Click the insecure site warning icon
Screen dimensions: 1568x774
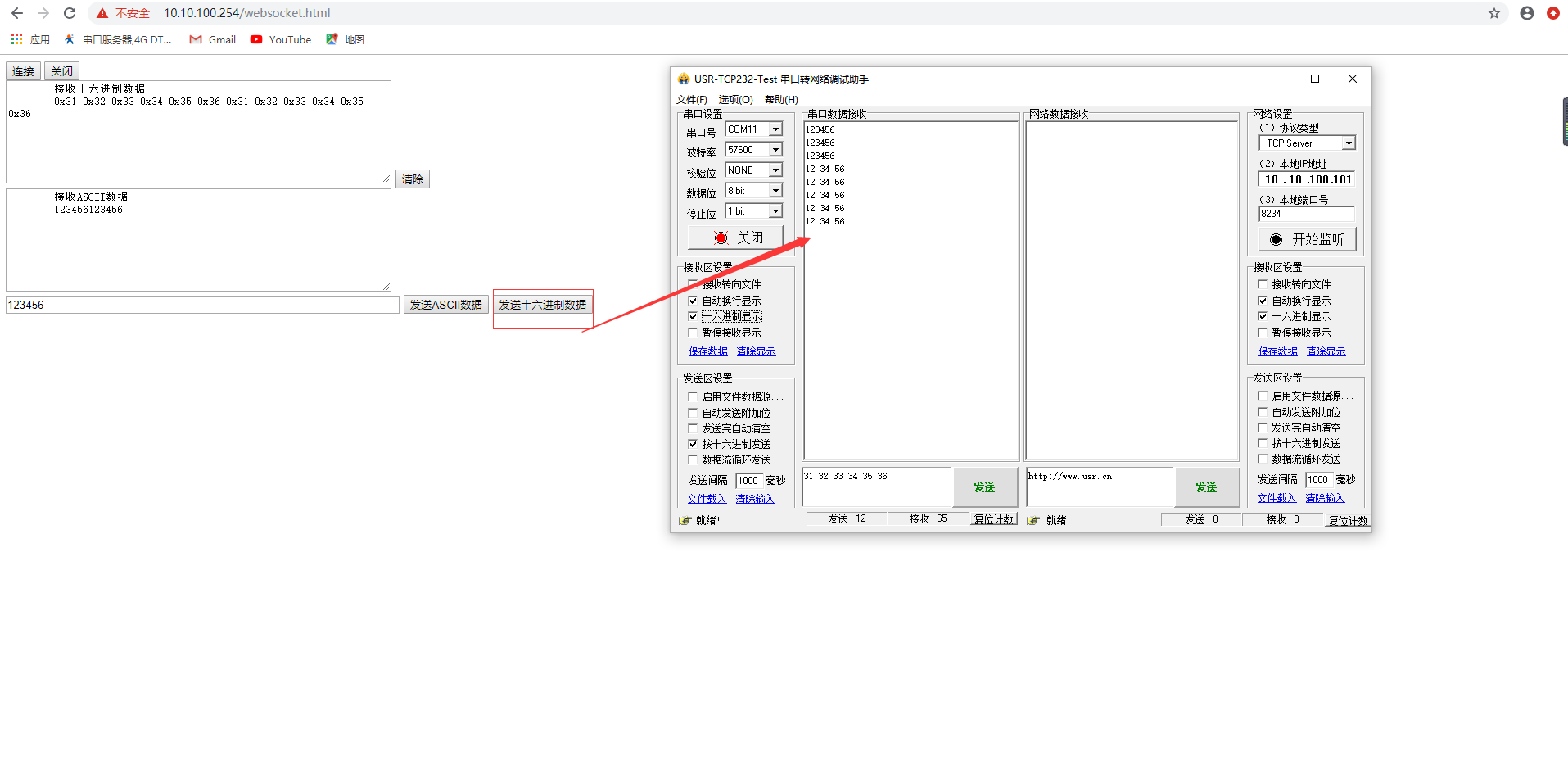[x=102, y=13]
